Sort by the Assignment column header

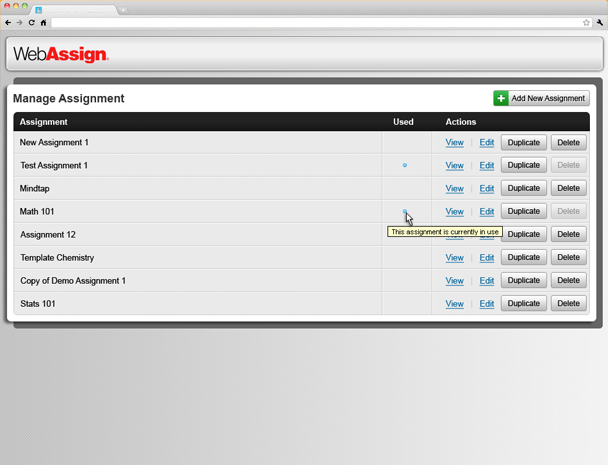[44, 122]
